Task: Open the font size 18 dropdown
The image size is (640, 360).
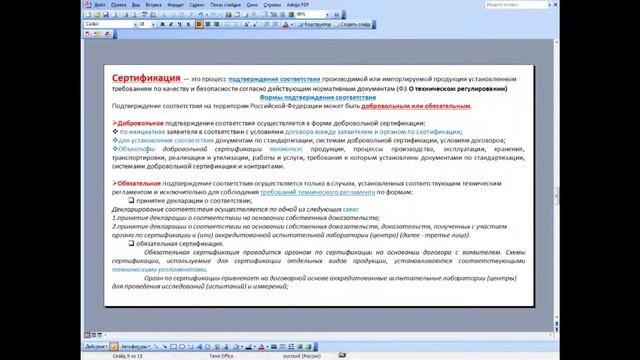Action: tap(153, 24)
